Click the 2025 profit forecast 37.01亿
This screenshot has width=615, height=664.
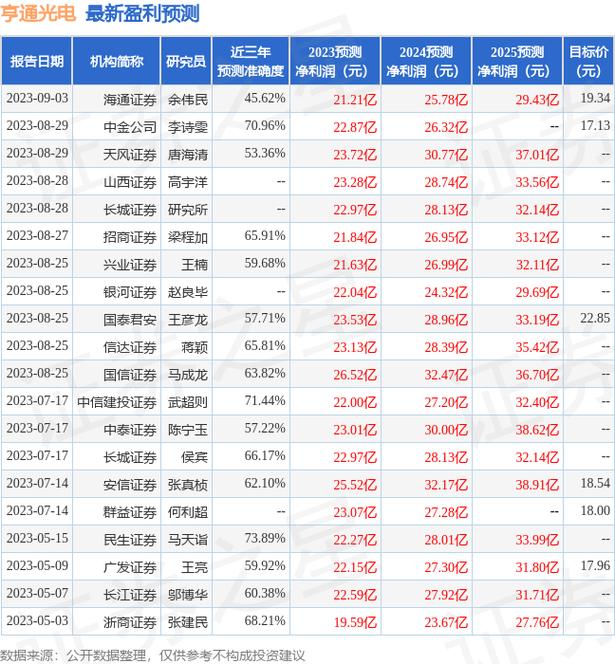click(537, 155)
